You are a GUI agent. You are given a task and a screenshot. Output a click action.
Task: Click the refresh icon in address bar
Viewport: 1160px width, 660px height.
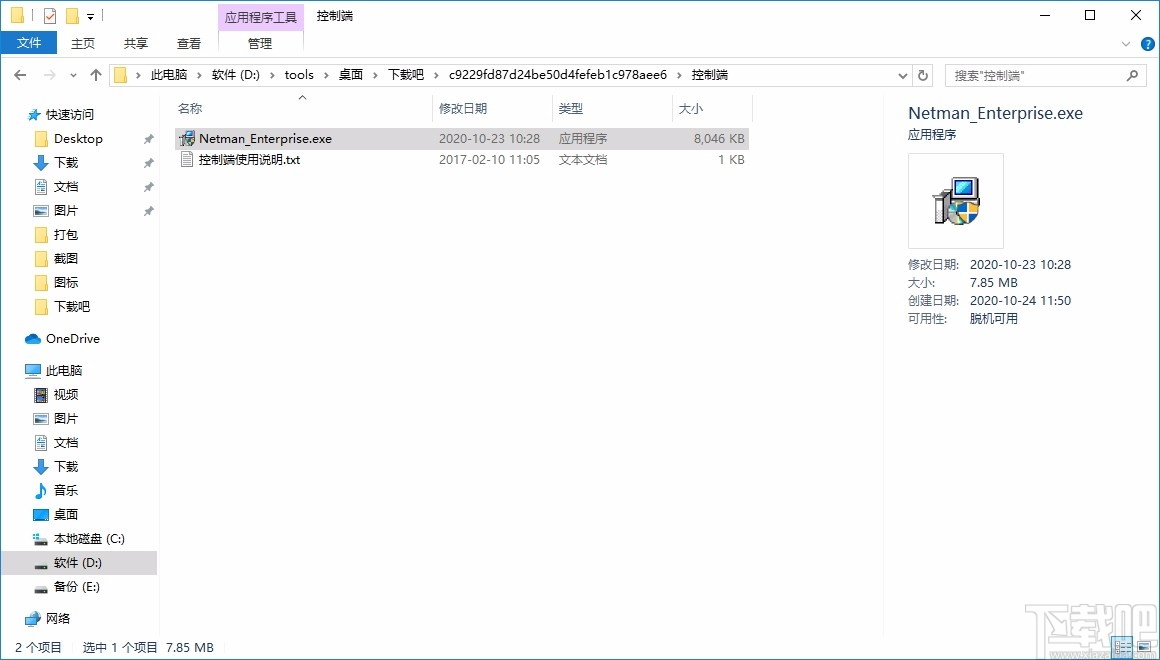[921, 74]
